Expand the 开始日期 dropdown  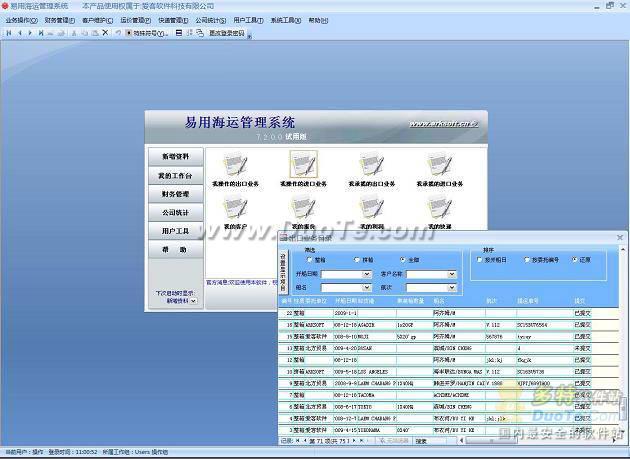click(x=368, y=273)
